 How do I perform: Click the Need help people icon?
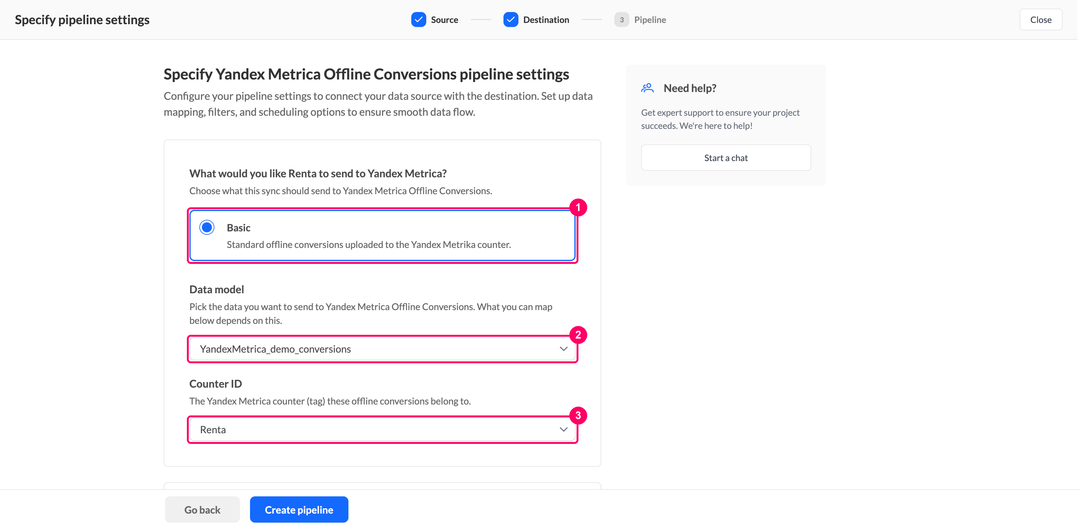coord(647,88)
